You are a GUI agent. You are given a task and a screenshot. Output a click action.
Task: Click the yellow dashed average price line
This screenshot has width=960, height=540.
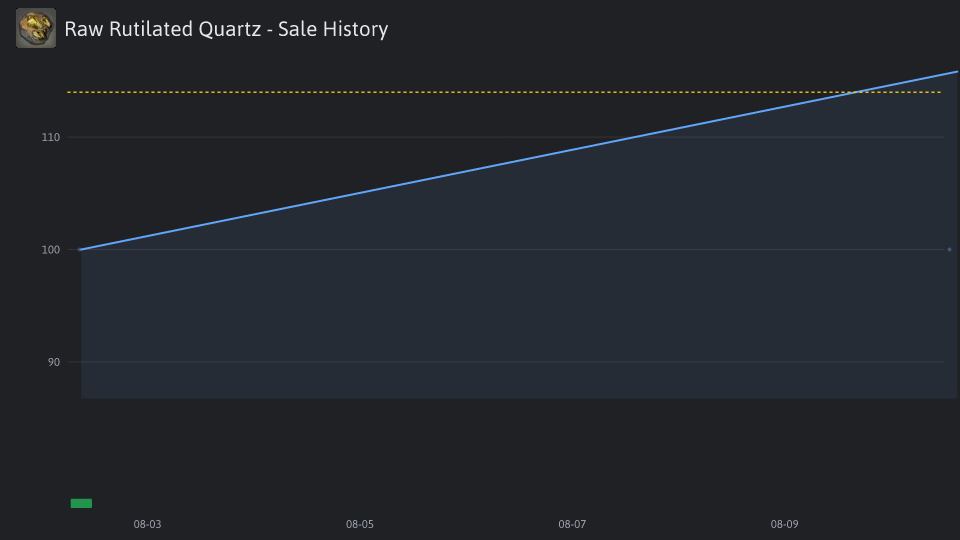pos(504,92)
